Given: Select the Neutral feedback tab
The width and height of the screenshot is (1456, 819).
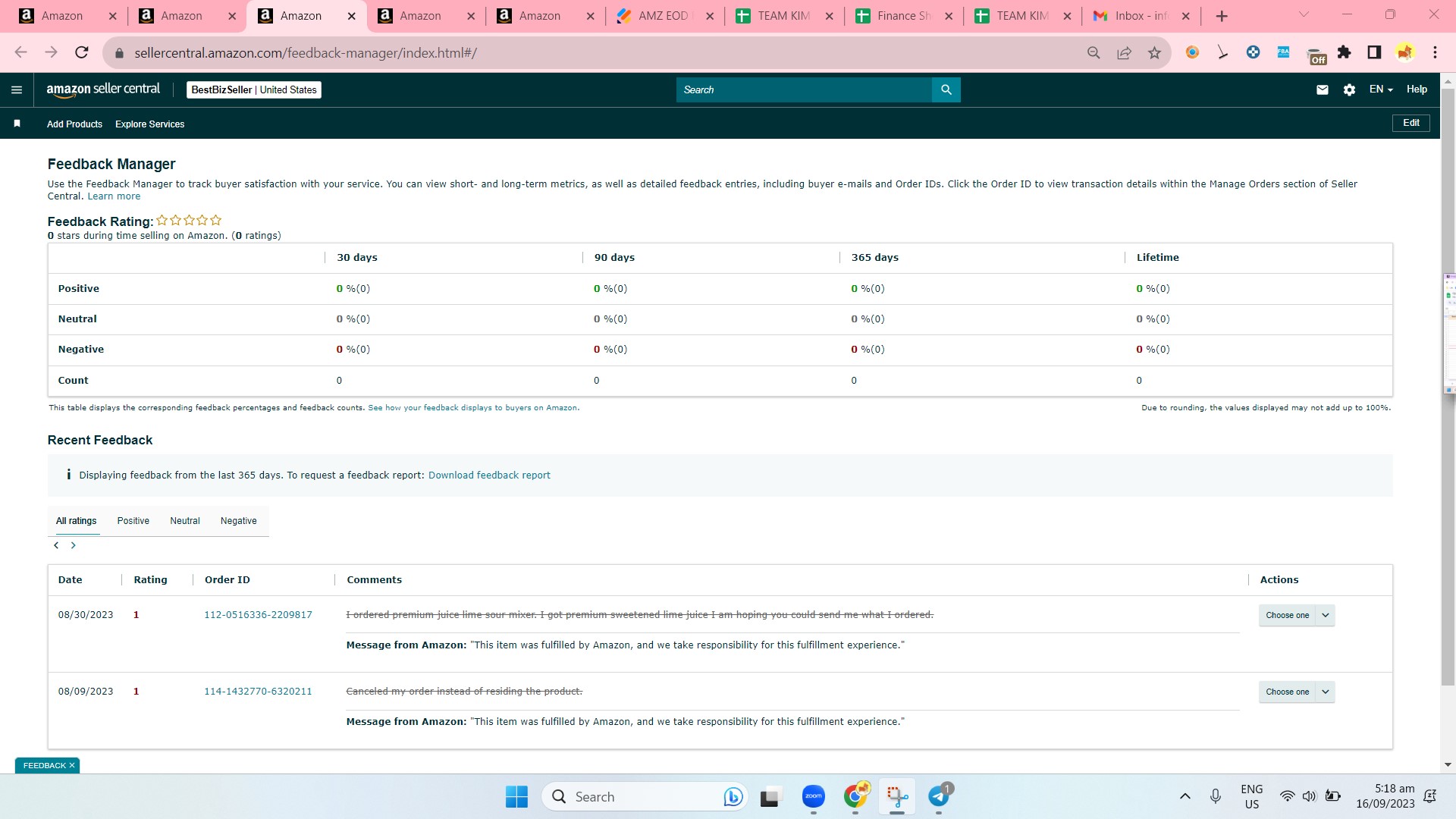Looking at the screenshot, I should [184, 521].
